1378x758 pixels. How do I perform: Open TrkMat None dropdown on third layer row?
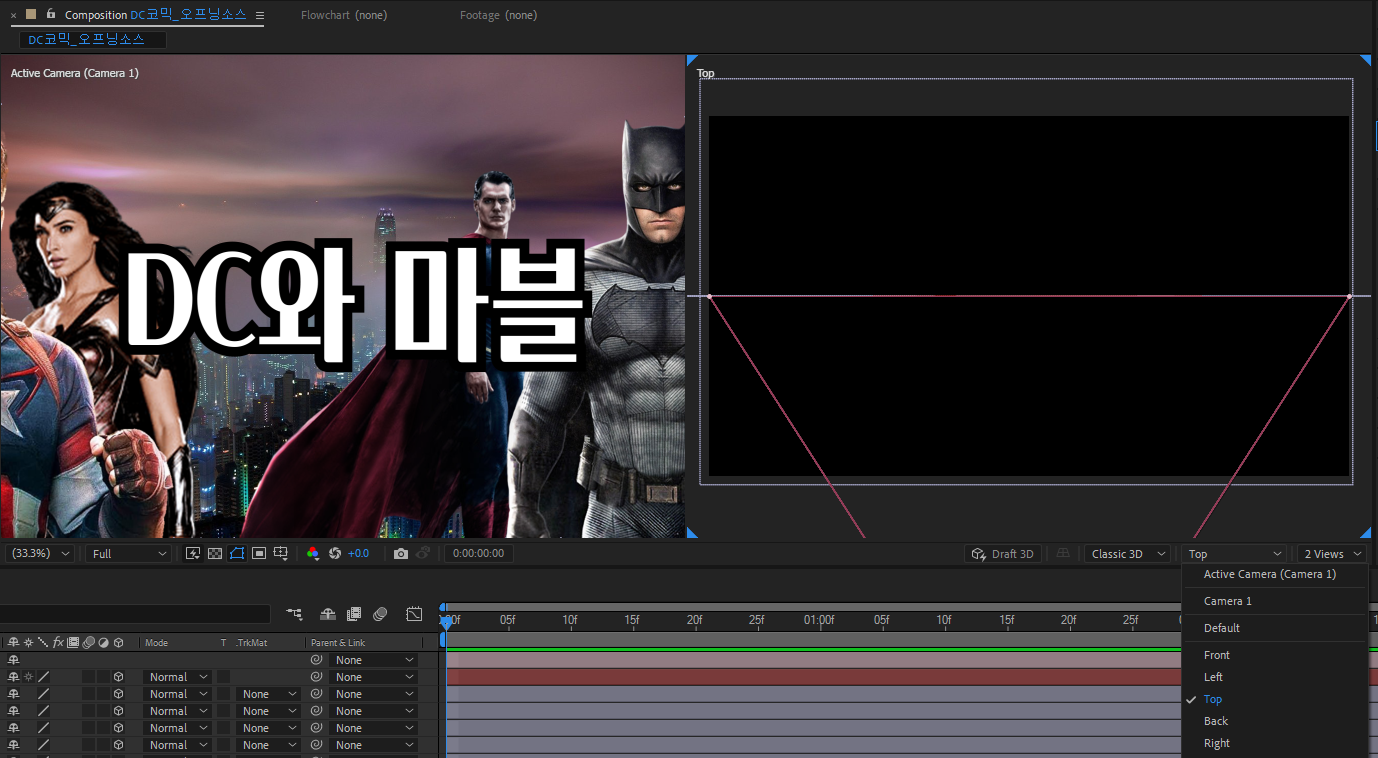pyautogui.click(x=268, y=694)
